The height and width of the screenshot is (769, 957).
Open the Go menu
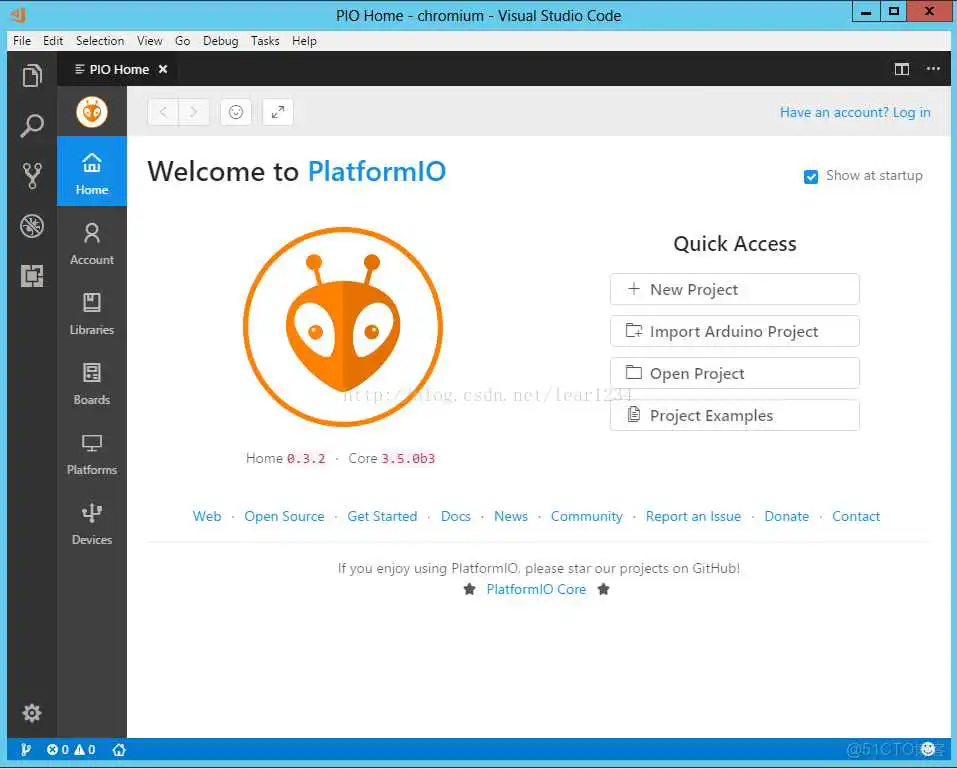tap(182, 41)
